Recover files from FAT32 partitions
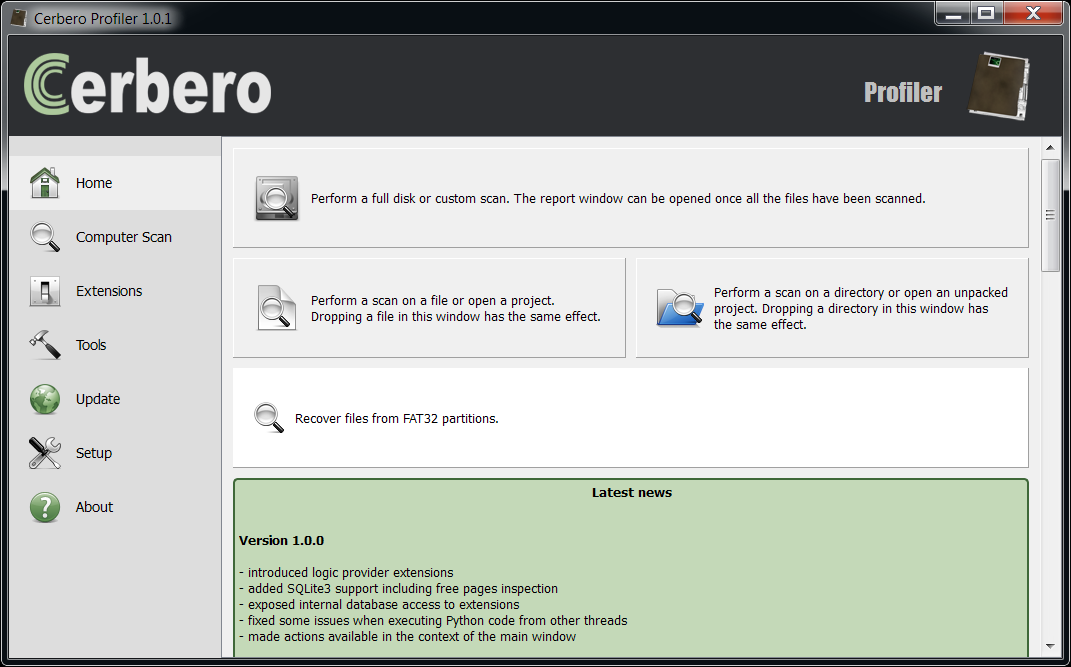The image size is (1071, 667). click(x=630, y=418)
